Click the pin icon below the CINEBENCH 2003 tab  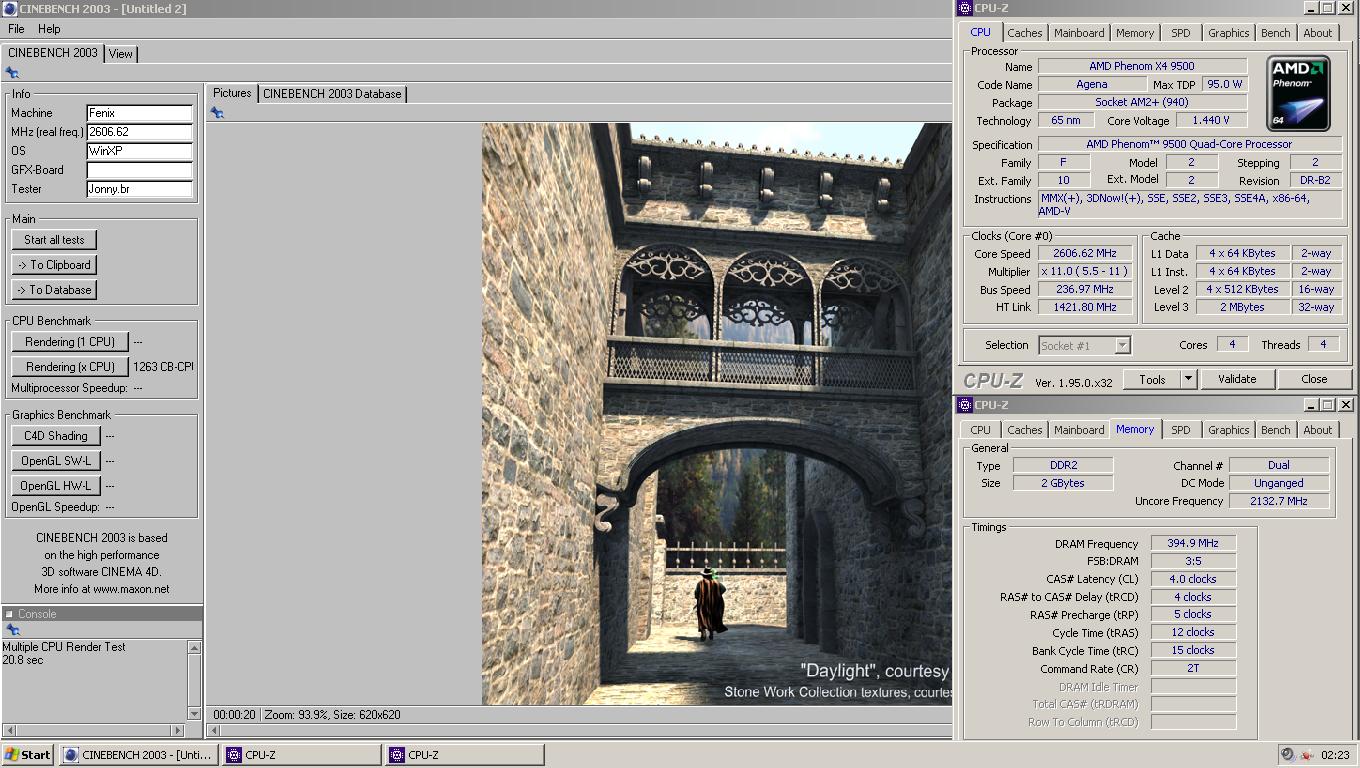(x=12, y=73)
